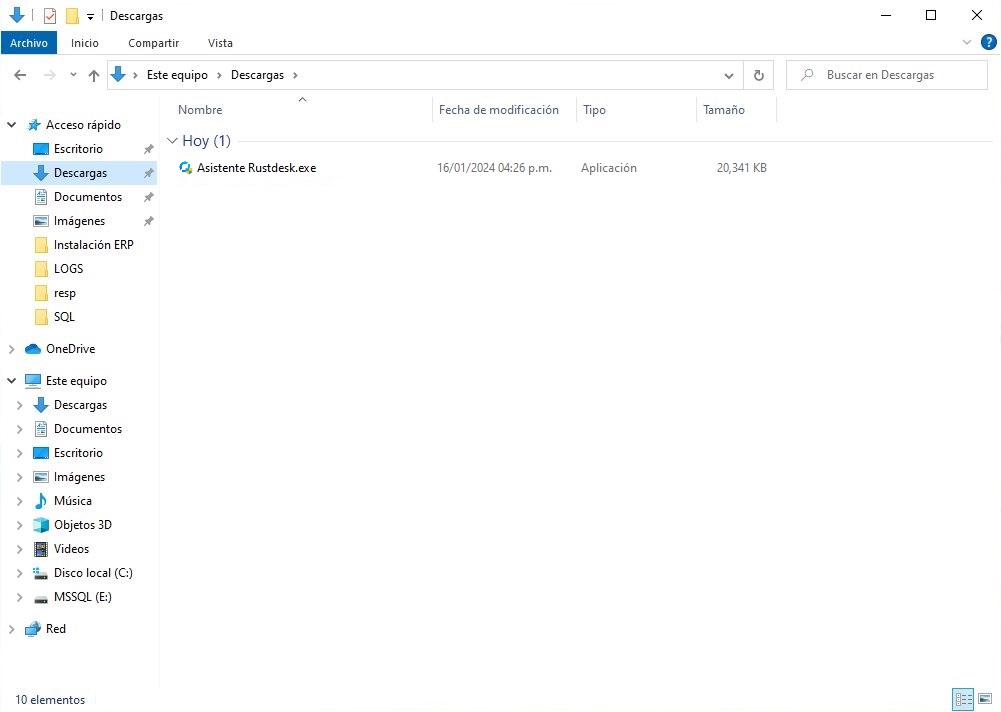Open Disco local (C:) drive
Viewport: 1001px width, 712px height.
[94, 572]
